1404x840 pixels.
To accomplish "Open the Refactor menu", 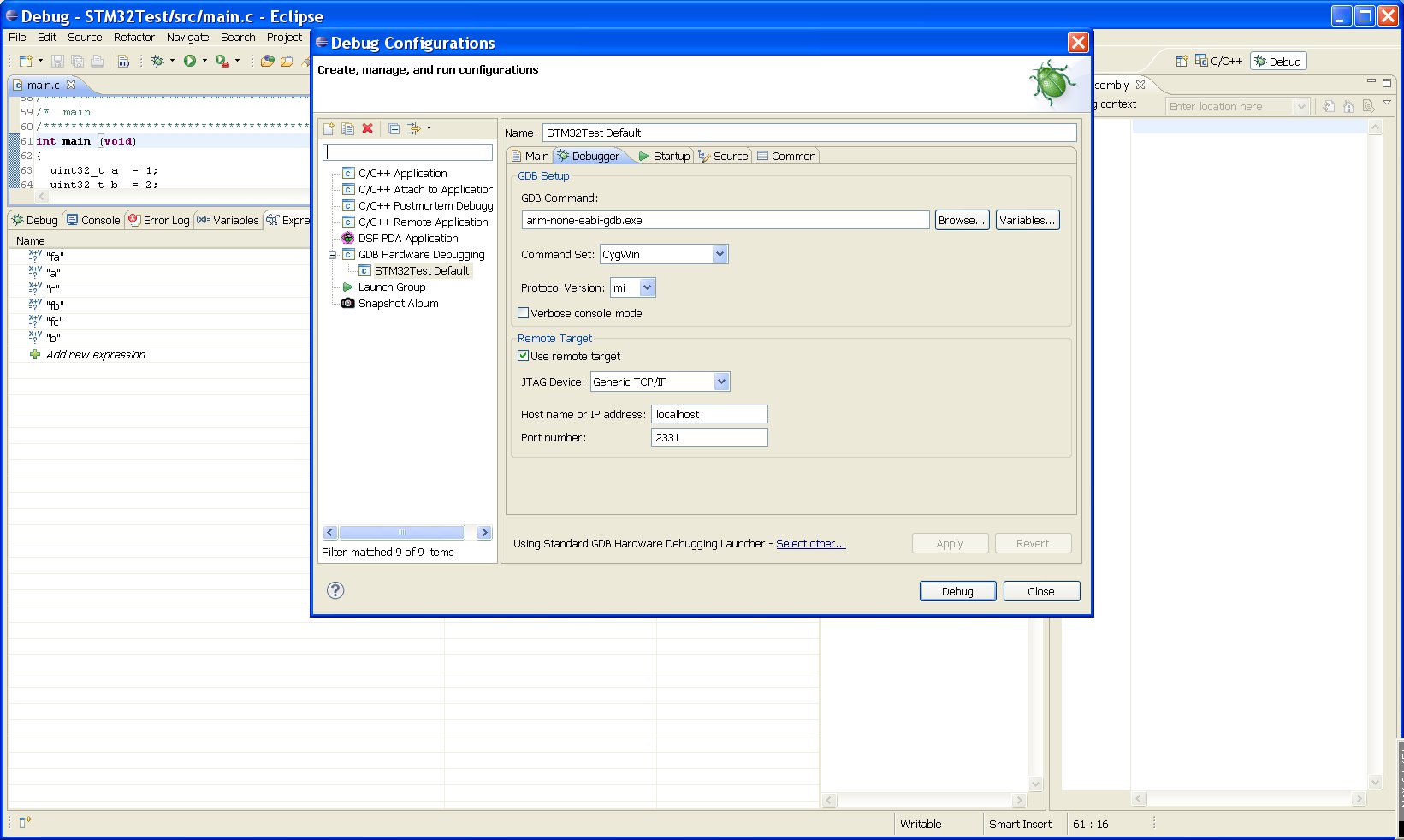I will point(134,37).
